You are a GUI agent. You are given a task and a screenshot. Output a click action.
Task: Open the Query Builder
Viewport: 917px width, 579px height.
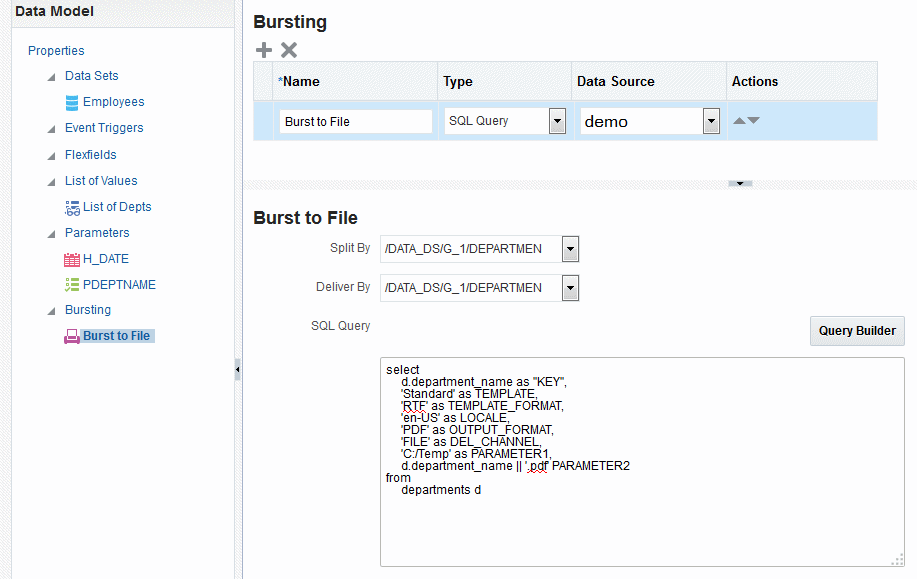click(x=857, y=331)
